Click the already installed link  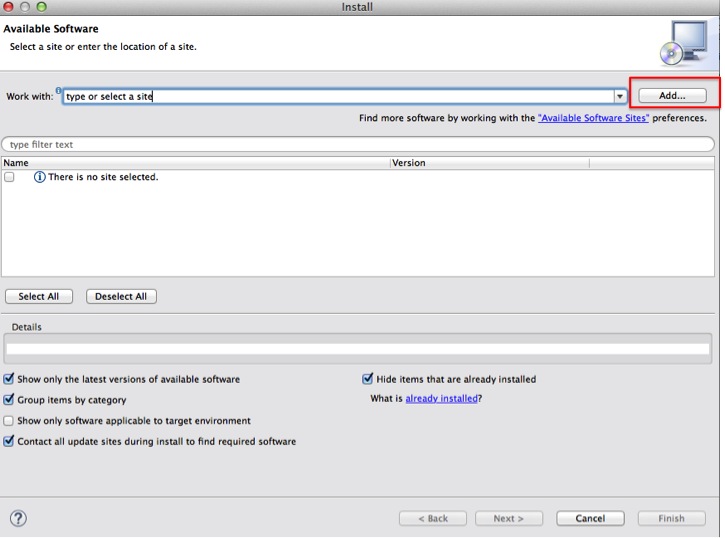pos(442,398)
